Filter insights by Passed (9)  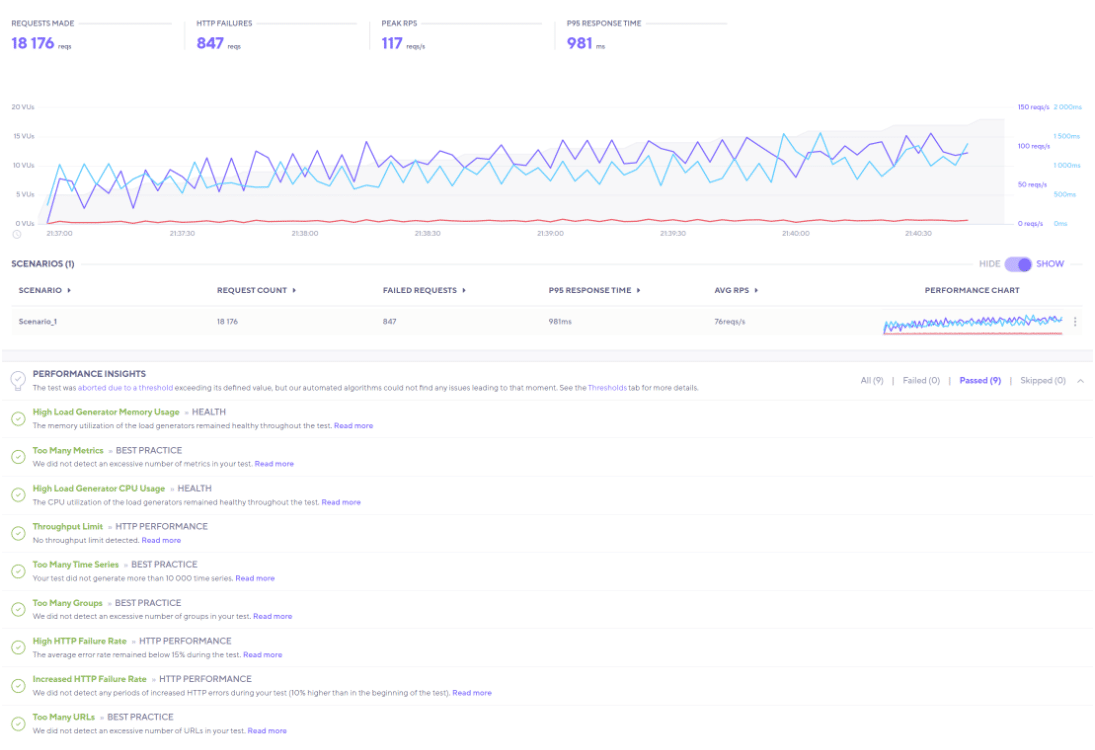coord(980,381)
